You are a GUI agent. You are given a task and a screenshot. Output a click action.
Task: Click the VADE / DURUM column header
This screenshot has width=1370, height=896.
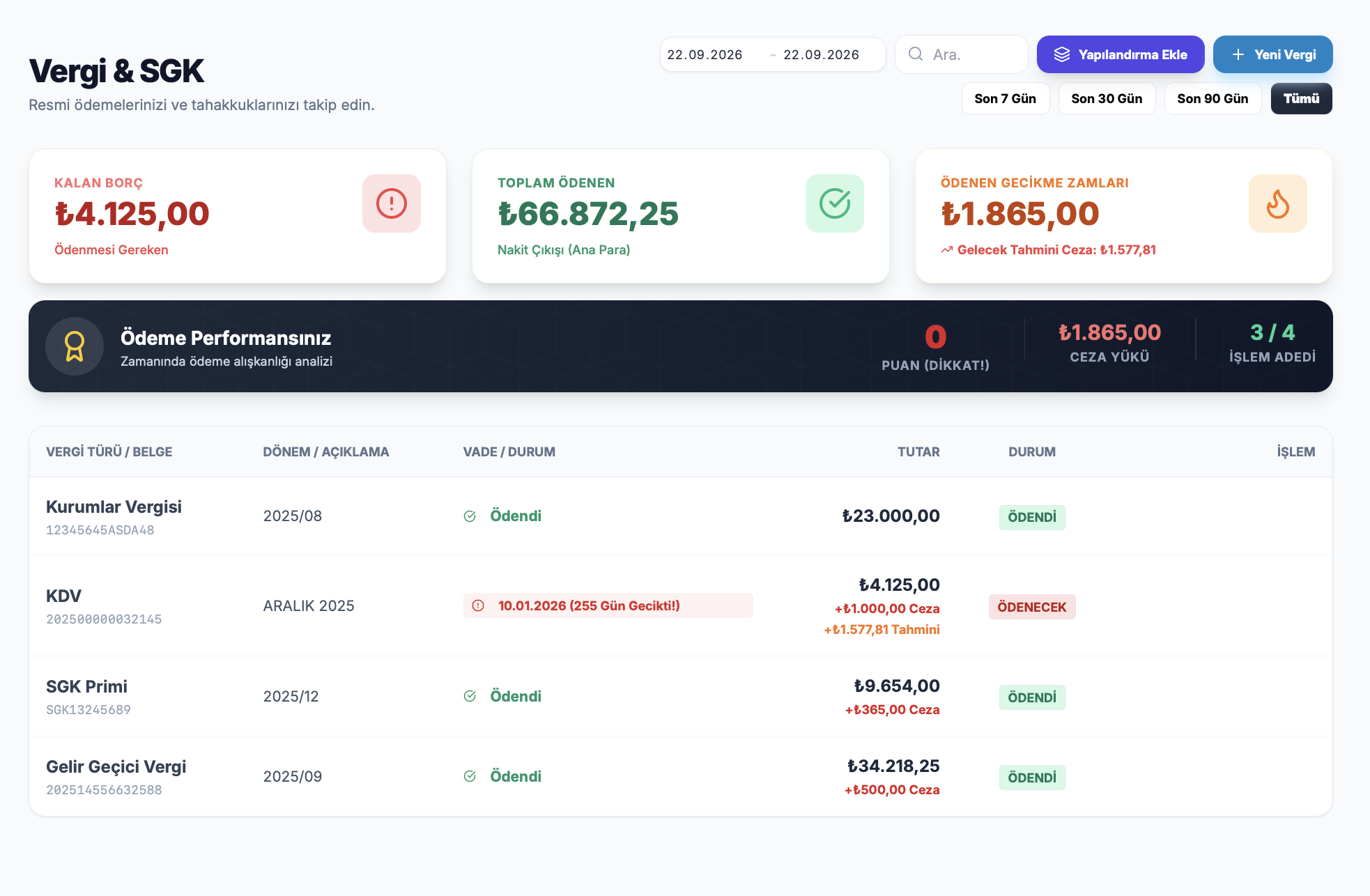(509, 452)
